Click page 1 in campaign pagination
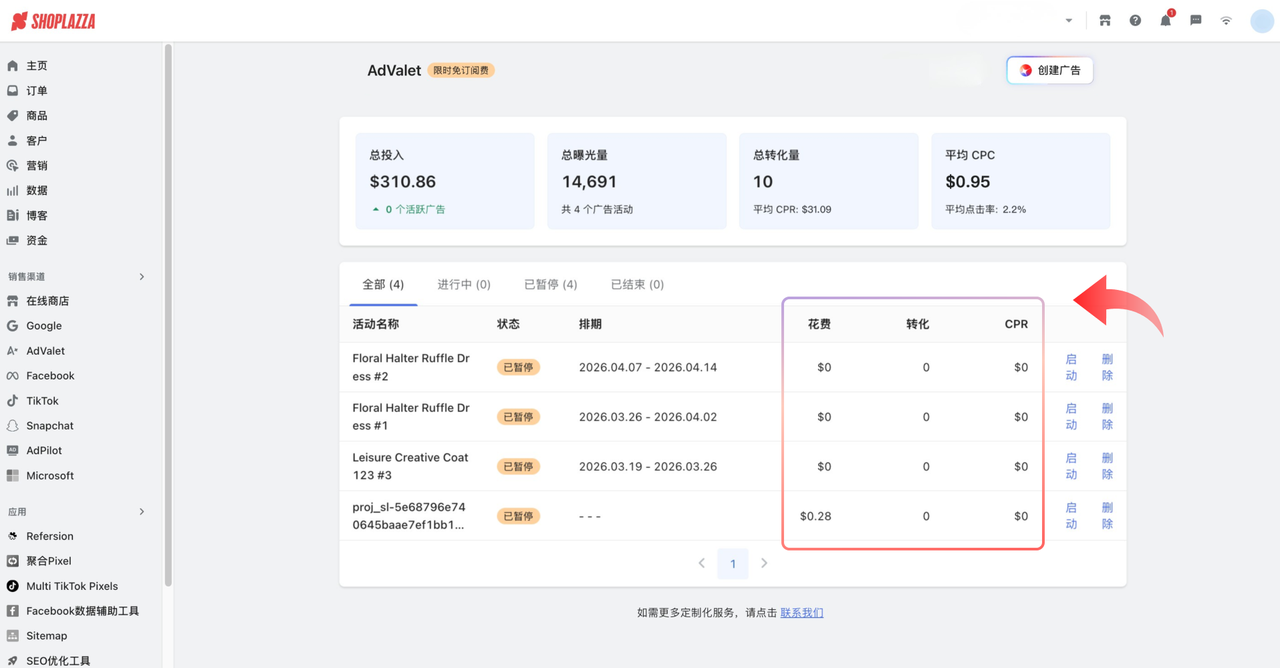This screenshot has height=668, width=1280. [x=733, y=563]
